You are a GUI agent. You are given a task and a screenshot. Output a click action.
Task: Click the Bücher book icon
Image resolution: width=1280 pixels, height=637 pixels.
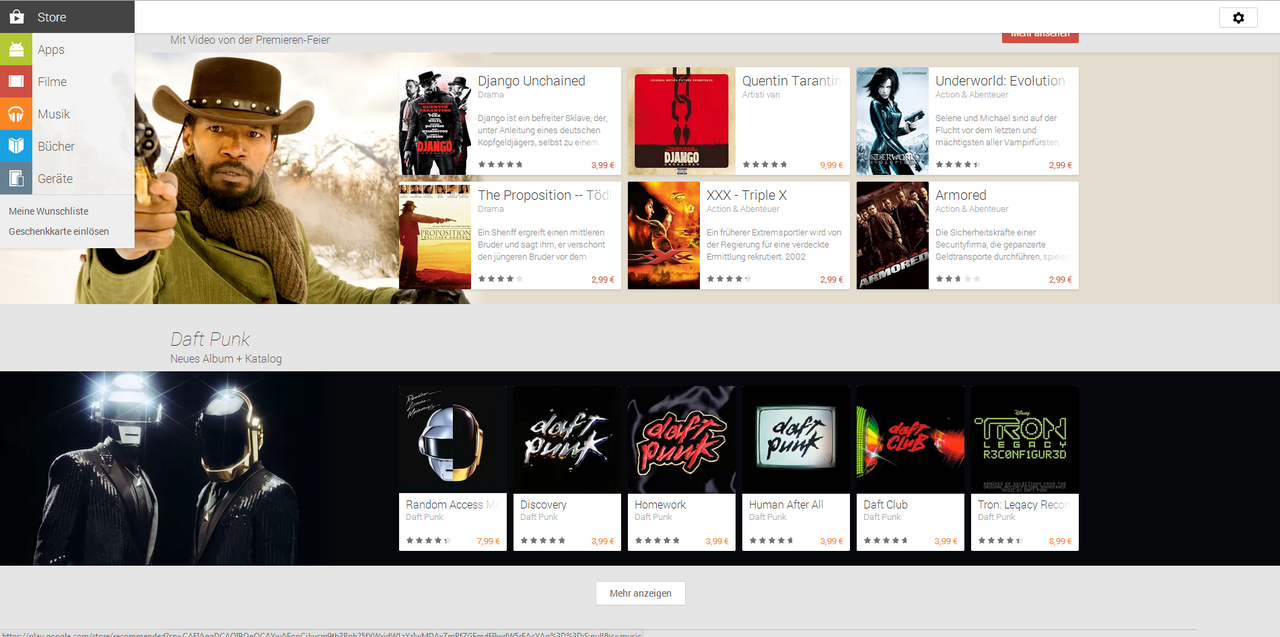pos(16,146)
